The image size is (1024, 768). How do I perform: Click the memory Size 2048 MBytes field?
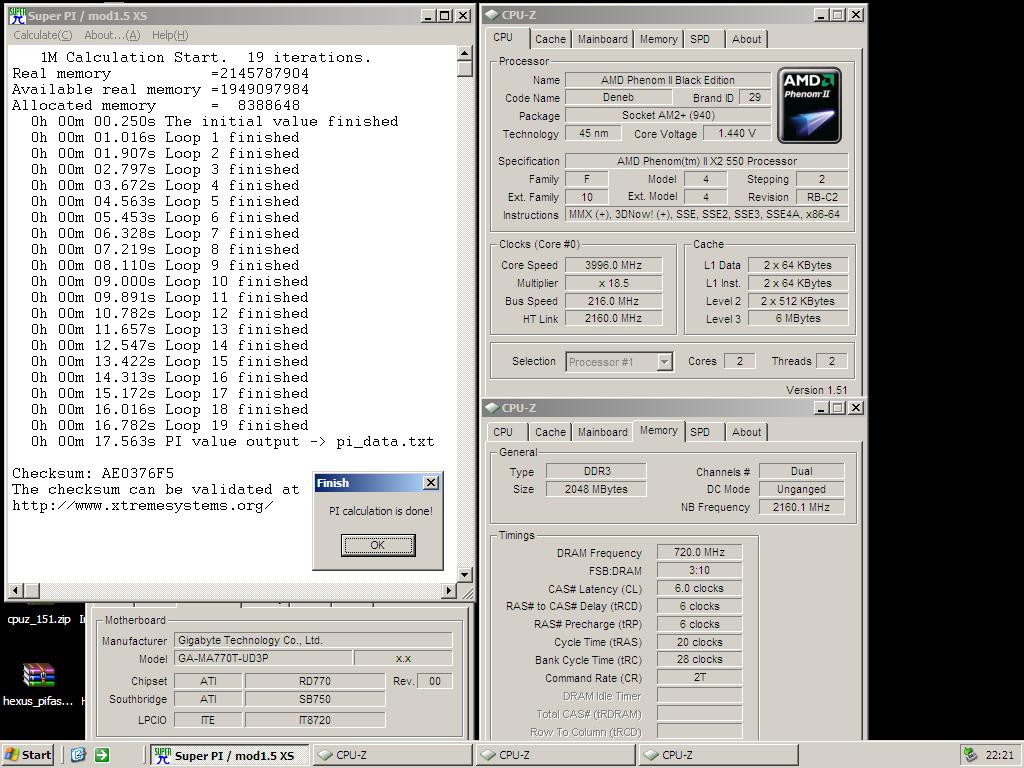tap(596, 489)
